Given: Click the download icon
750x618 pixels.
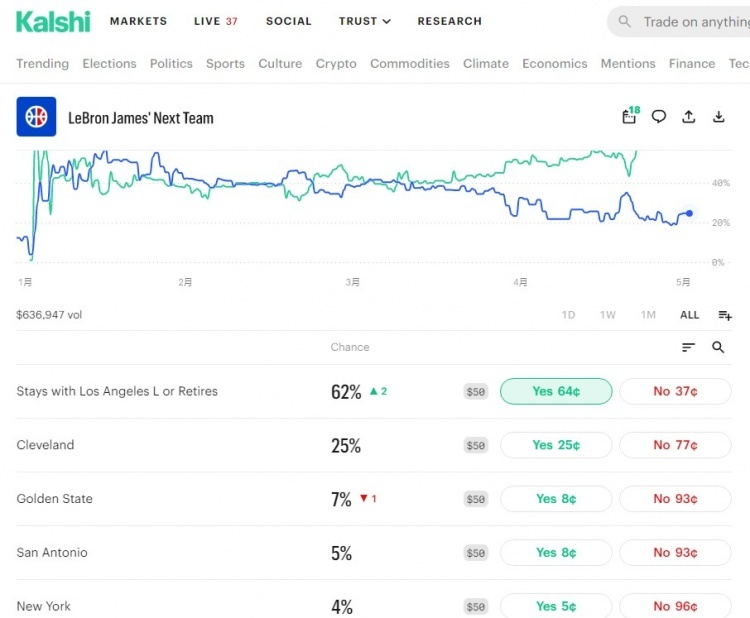Looking at the screenshot, I should click(x=718, y=116).
